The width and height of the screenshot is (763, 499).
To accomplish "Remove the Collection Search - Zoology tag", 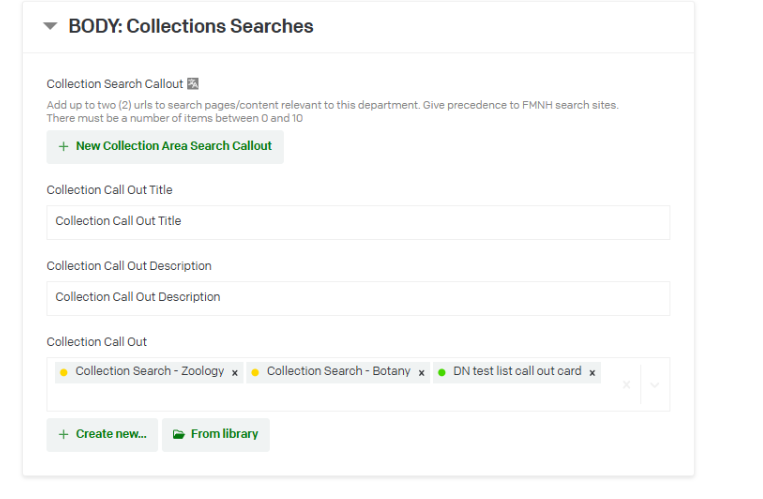I will click(235, 372).
